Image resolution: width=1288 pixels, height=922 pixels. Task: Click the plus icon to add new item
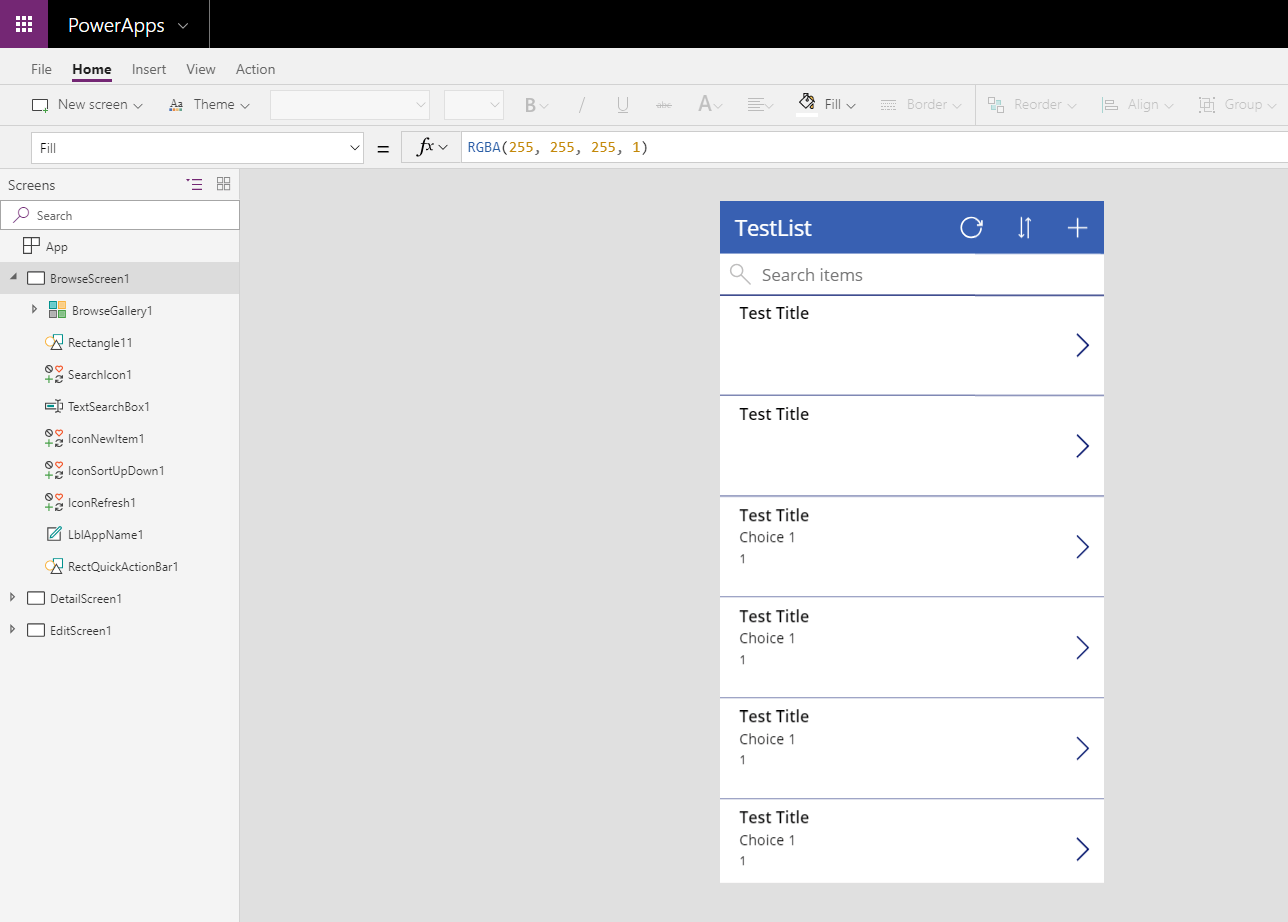(x=1077, y=228)
